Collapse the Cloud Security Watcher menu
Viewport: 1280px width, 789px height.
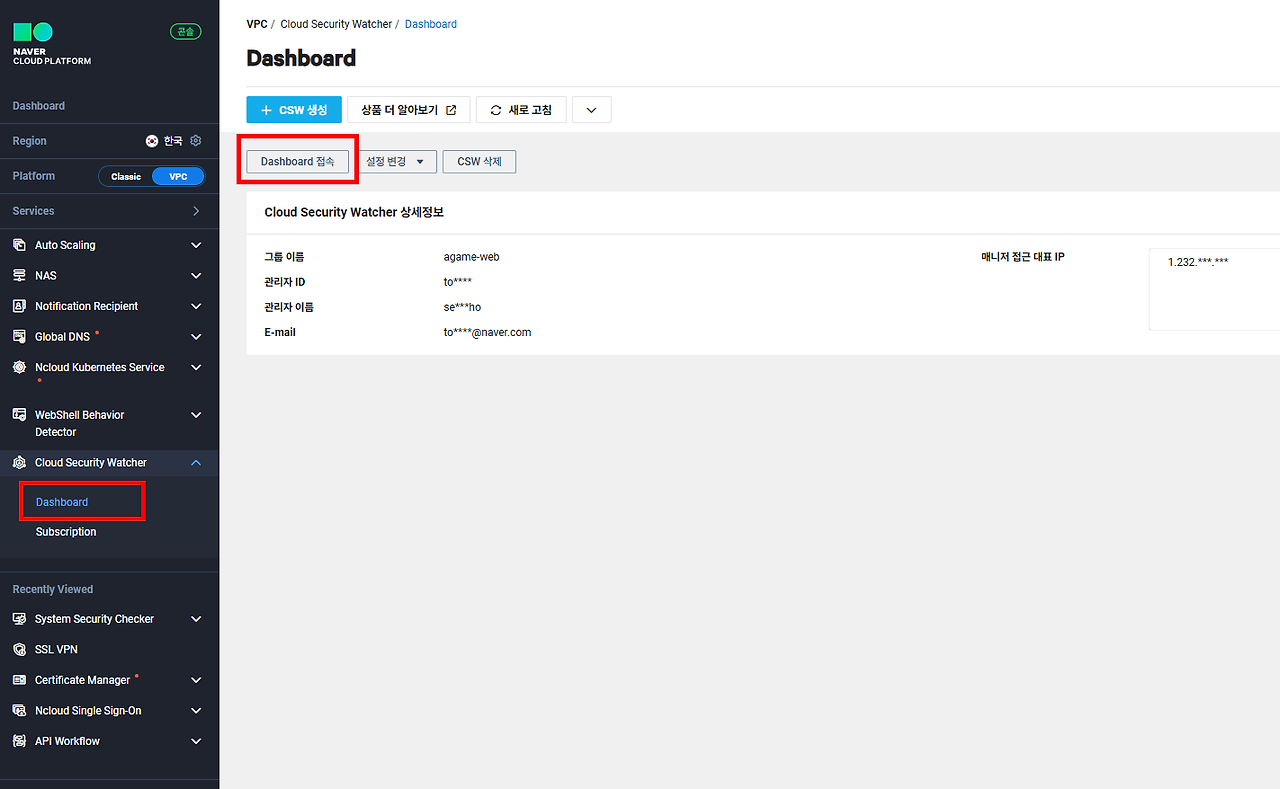(196, 463)
